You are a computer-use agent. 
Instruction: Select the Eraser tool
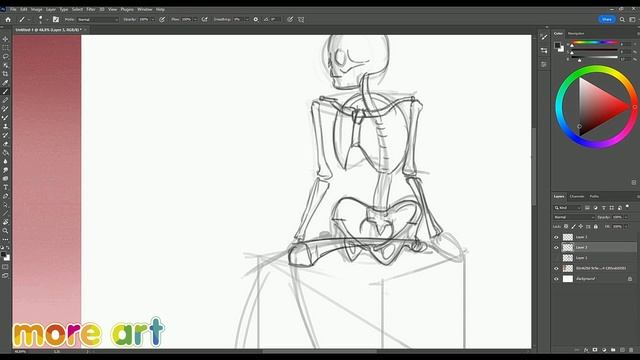5,144
